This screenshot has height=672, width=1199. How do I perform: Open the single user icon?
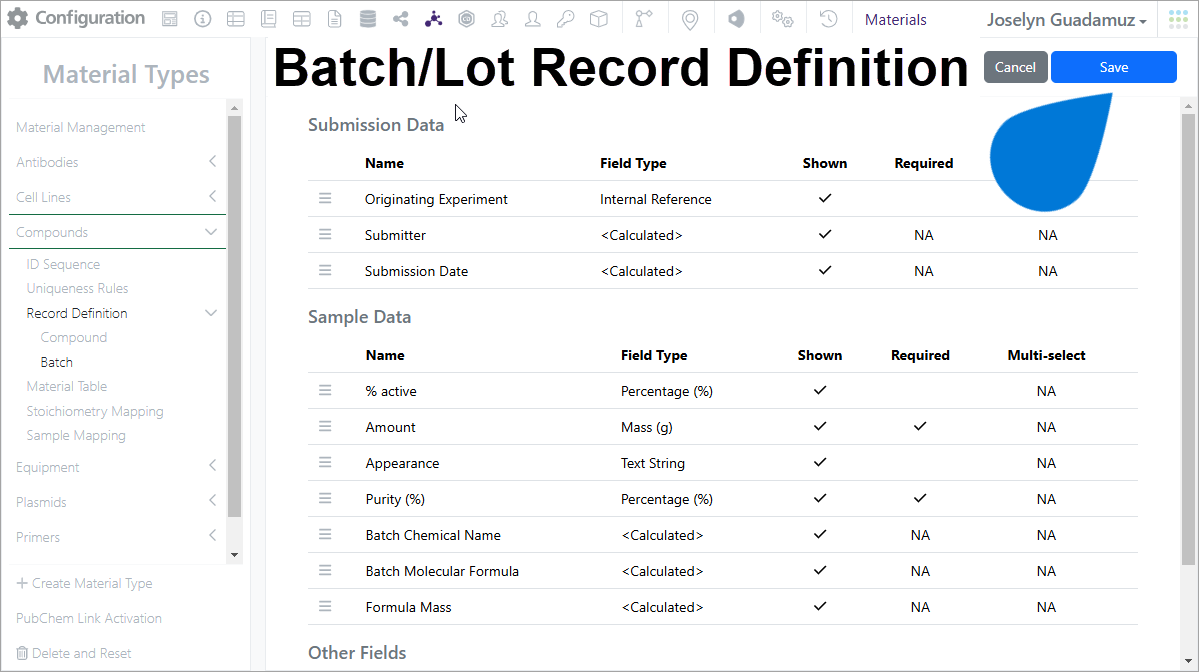pyautogui.click(x=532, y=20)
